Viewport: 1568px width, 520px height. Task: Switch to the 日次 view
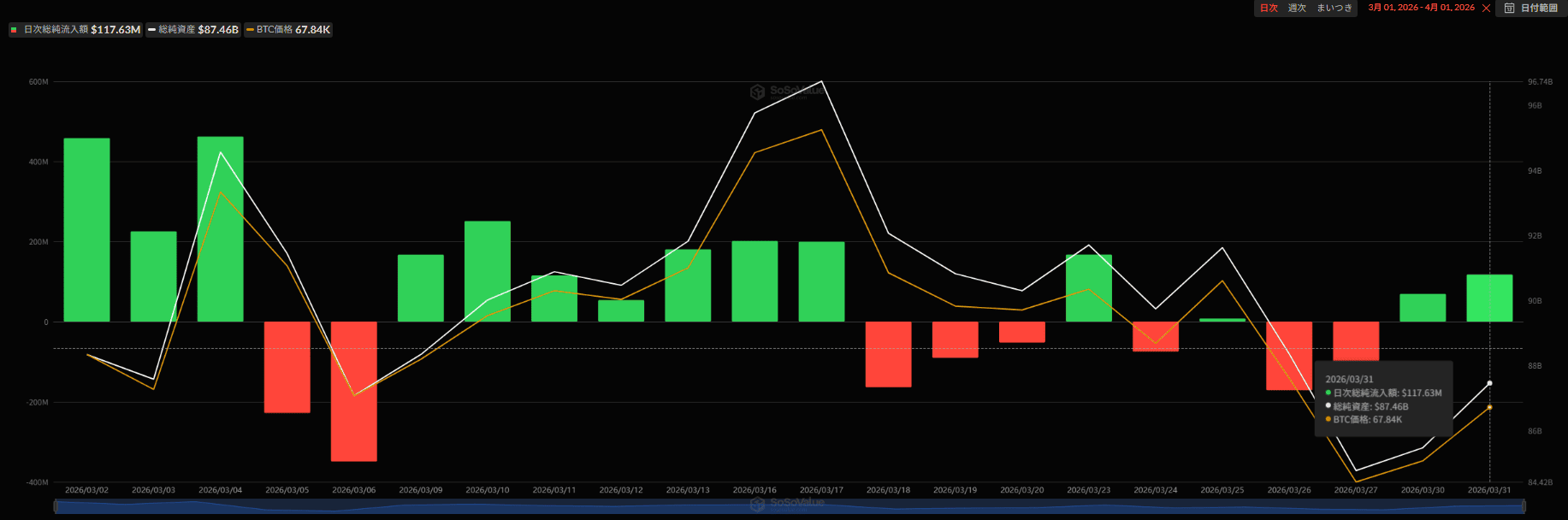pyautogui.click(x=1269, y=8)
